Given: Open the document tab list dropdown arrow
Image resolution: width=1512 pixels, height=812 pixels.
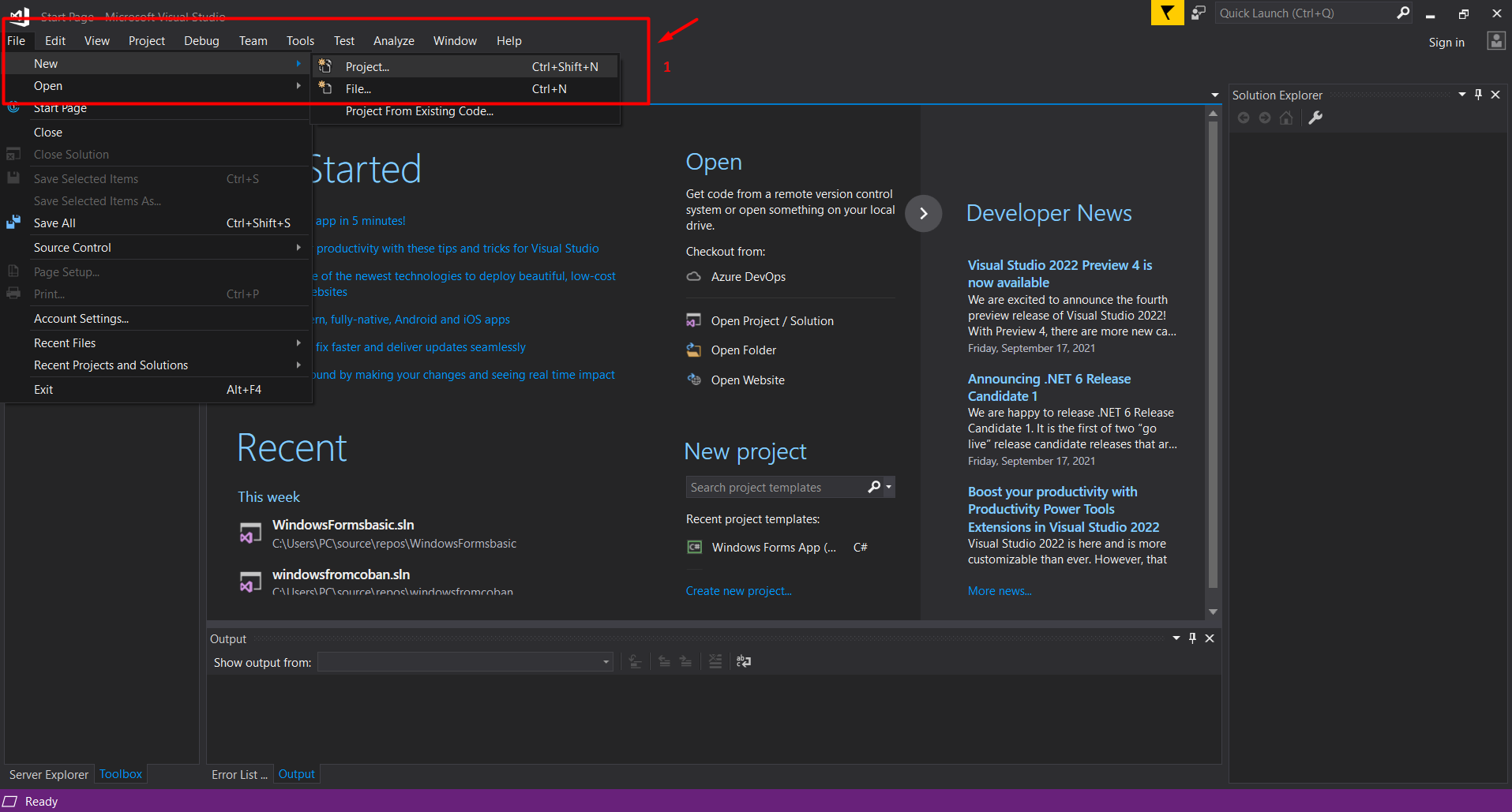Looking at the screenshot, I should (x=1214, y=95).
